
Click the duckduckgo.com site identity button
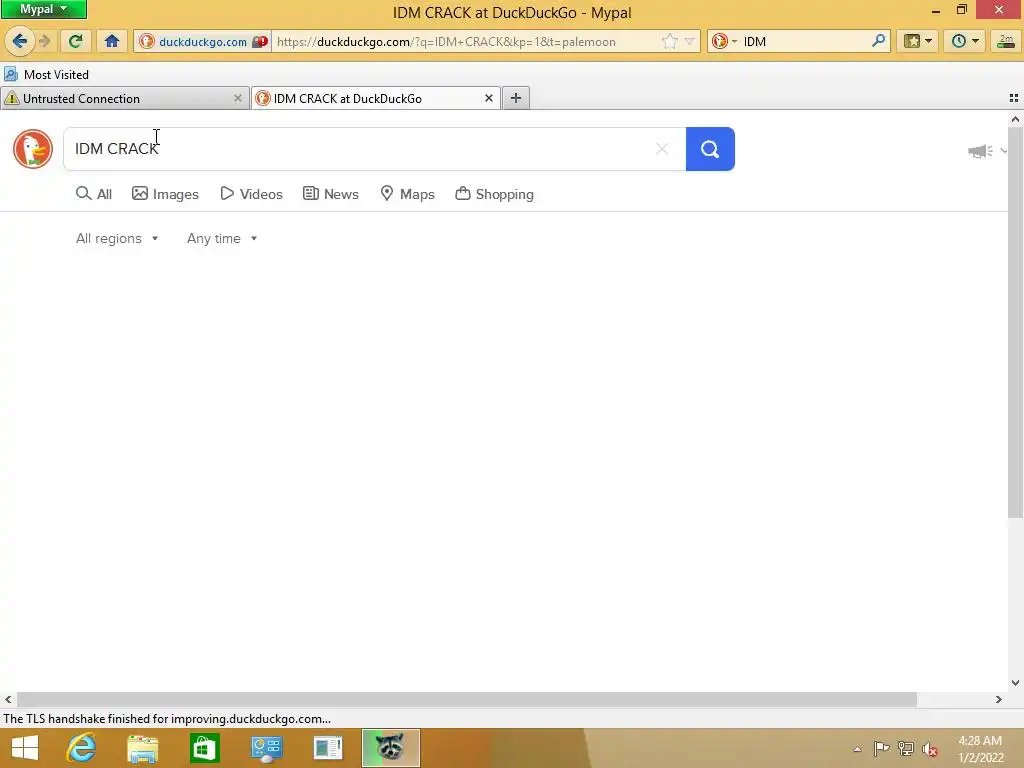tap(203, 41)
